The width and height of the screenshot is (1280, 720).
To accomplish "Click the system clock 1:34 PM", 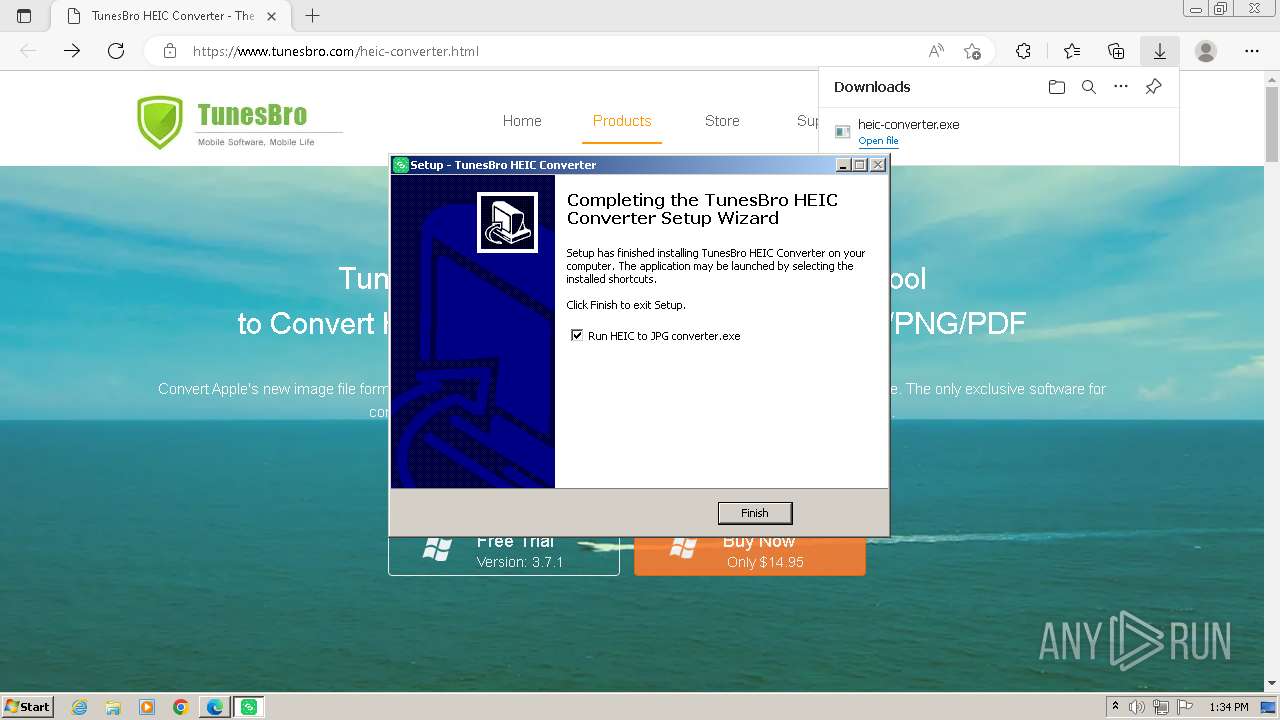I will click(1228, 707).
